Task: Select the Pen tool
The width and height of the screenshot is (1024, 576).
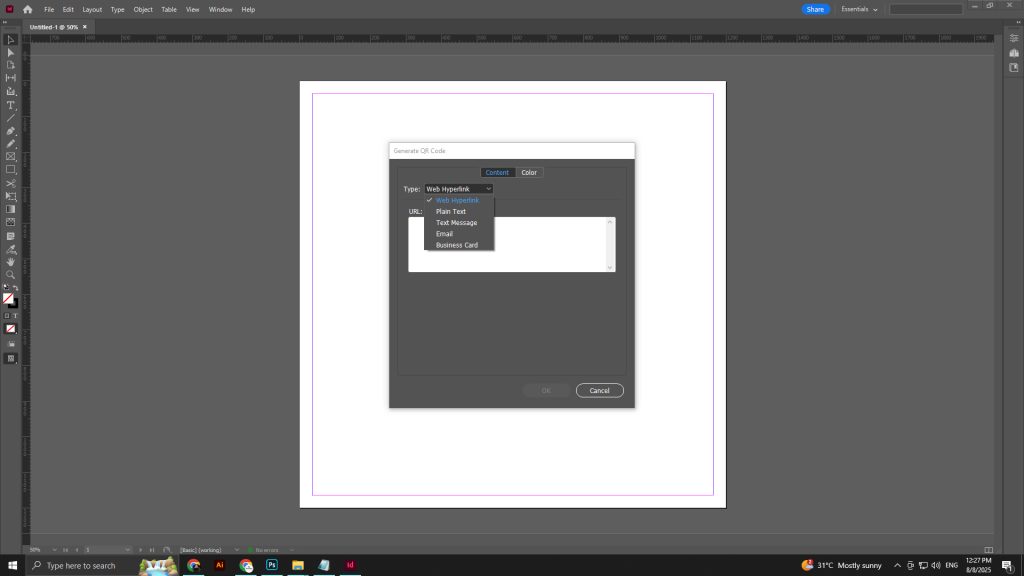Action: coord(11,131)
